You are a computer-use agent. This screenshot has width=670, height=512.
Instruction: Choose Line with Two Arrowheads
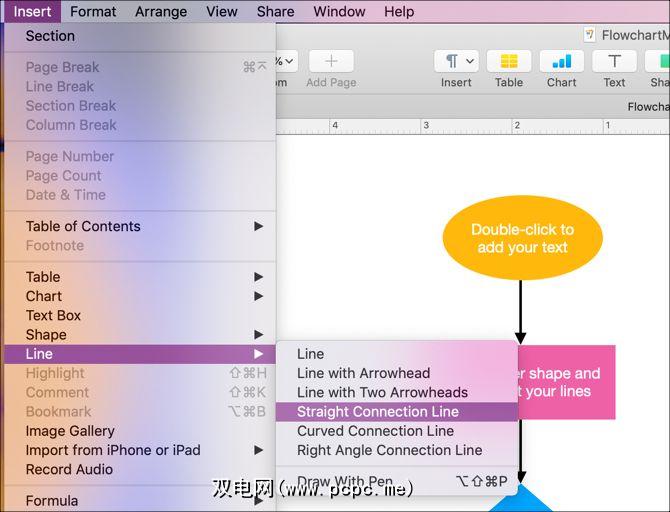coord(397,392)
